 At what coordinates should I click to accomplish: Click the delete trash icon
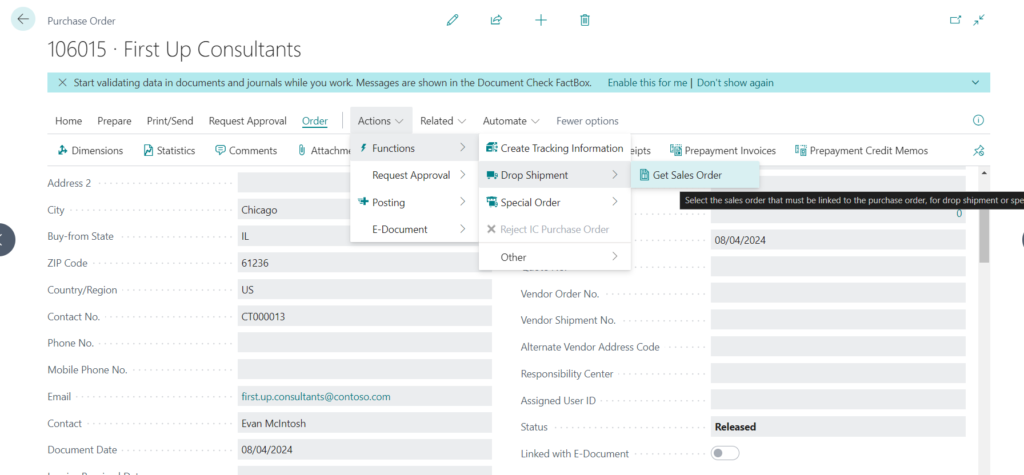tap(584, 20)
